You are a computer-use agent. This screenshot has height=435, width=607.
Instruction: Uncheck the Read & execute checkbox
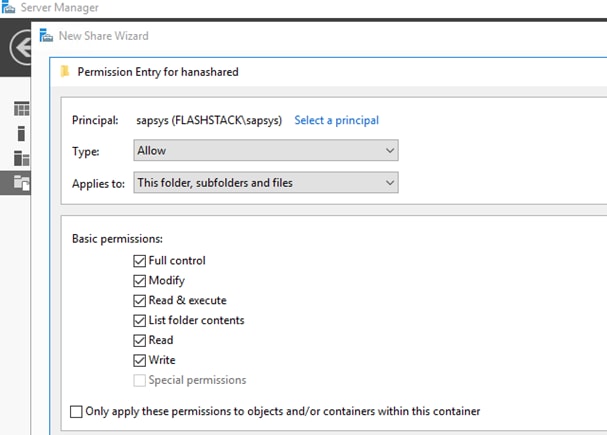139,301
